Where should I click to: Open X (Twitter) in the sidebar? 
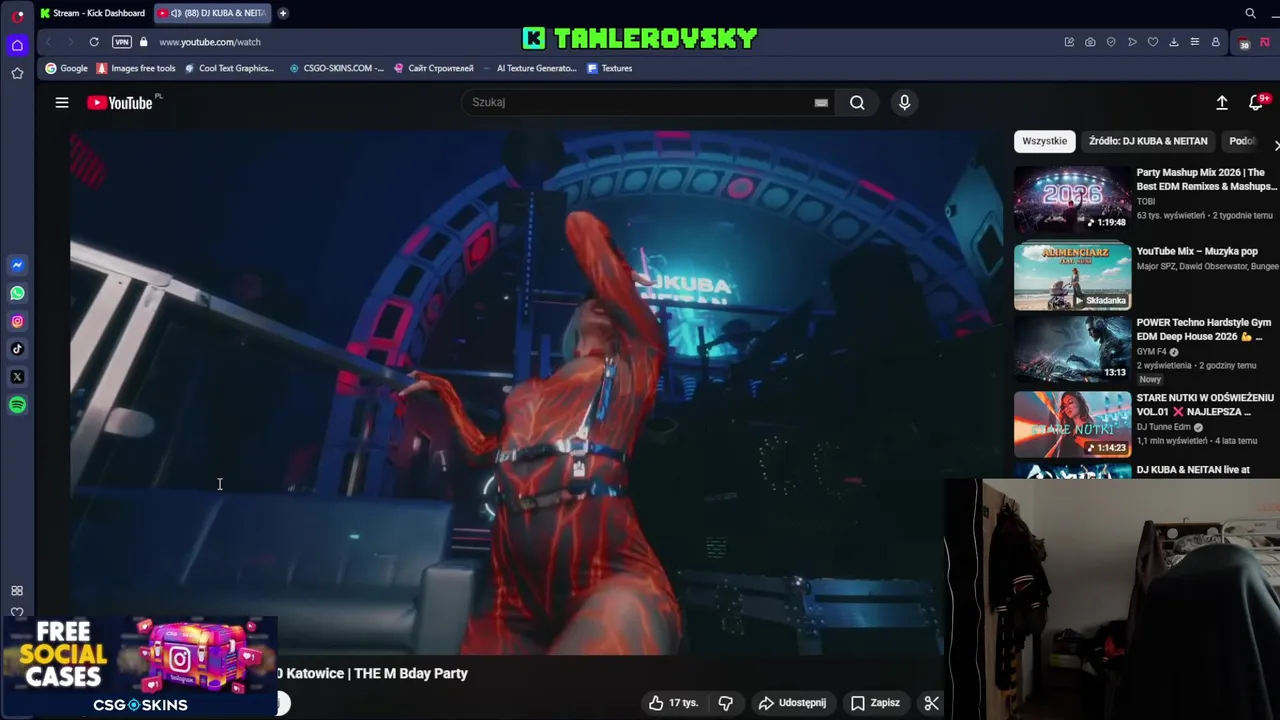17,377
